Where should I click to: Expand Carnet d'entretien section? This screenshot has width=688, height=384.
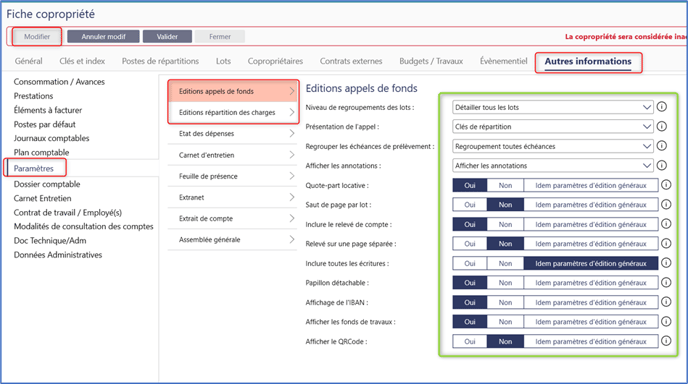[233, 155]
